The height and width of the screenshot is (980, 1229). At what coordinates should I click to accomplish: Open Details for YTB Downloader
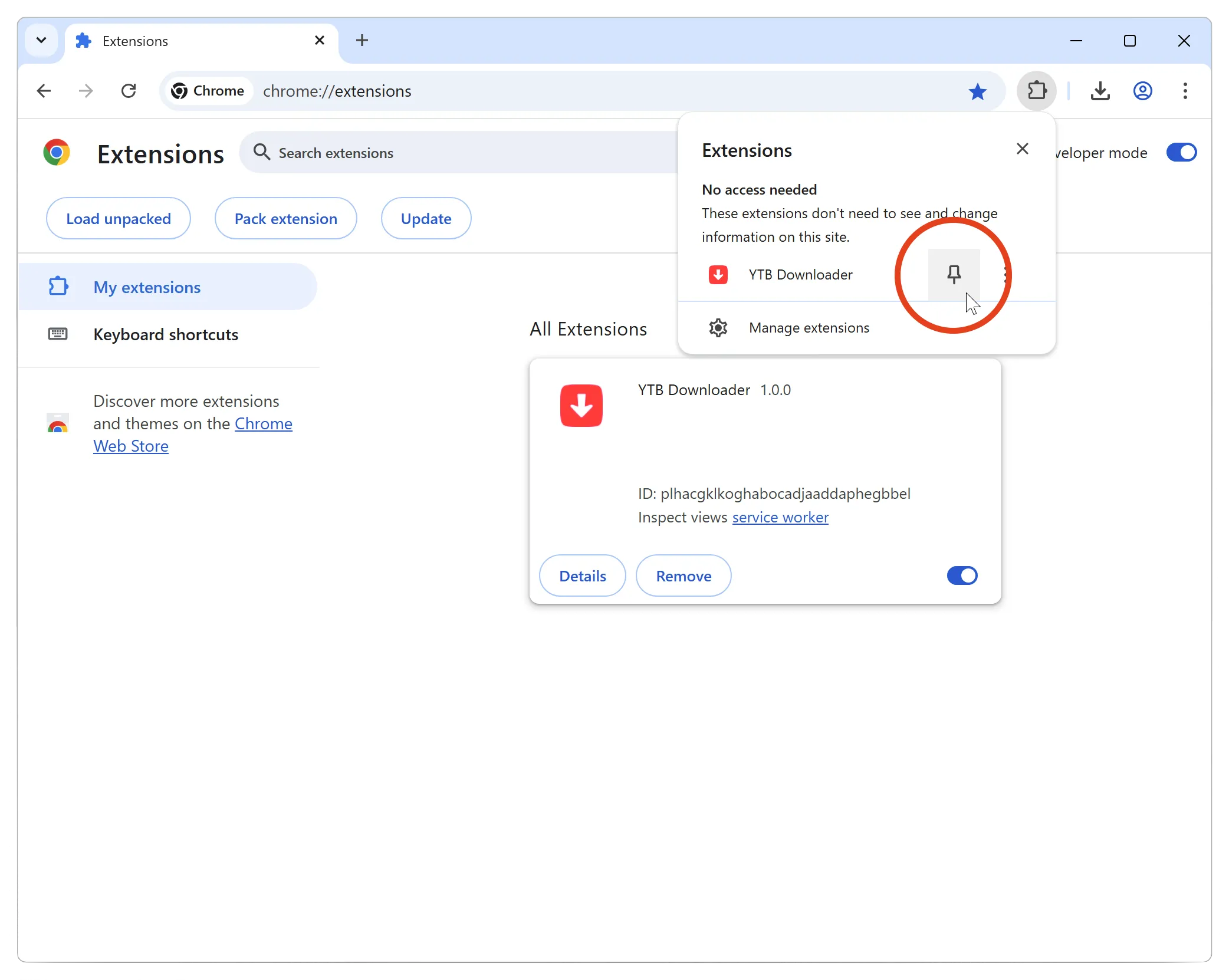(582, 575)
